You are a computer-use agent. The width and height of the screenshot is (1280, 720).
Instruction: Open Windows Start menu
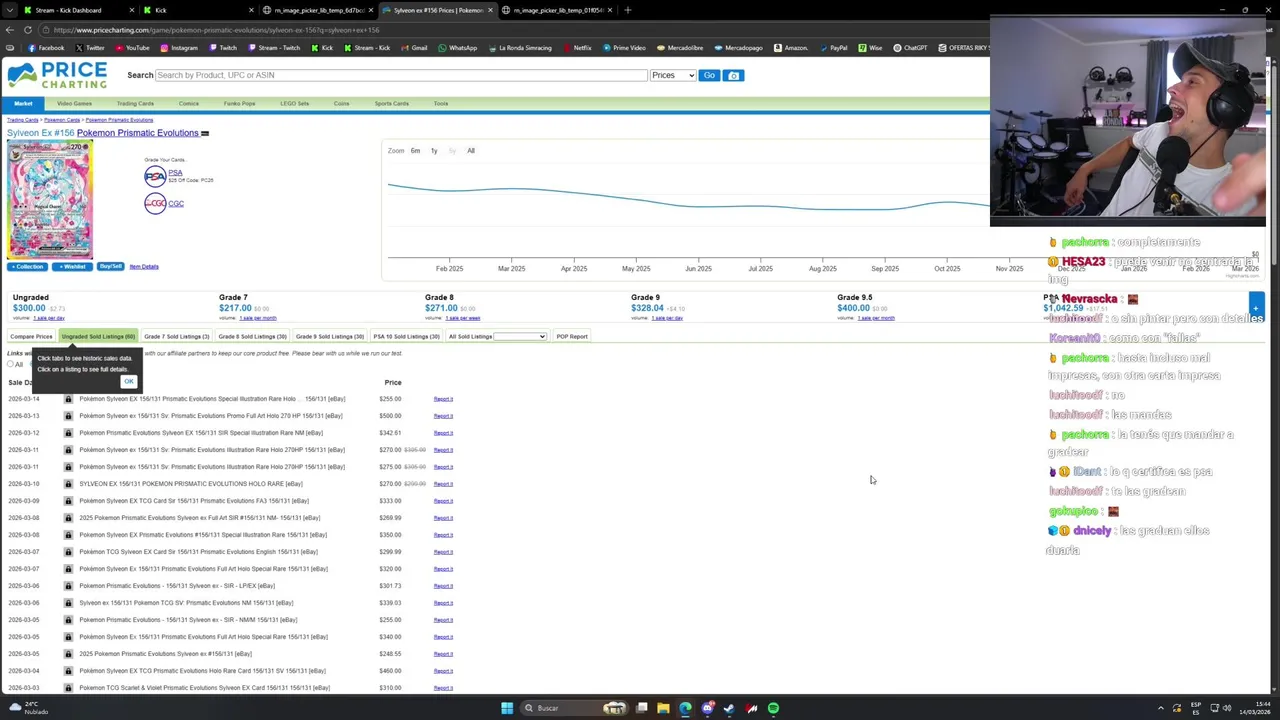(x=507, y=708)
